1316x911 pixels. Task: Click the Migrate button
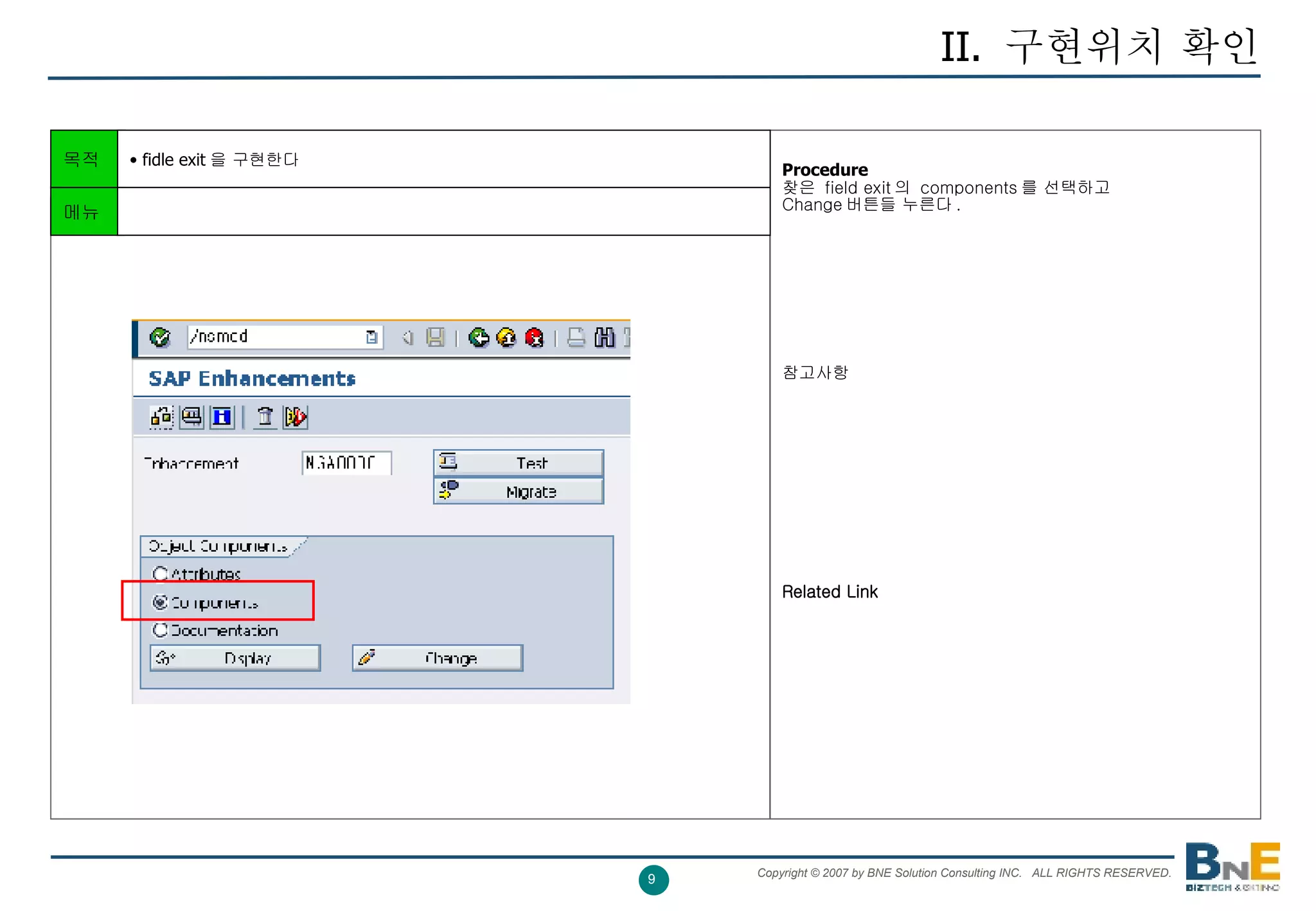519,491
